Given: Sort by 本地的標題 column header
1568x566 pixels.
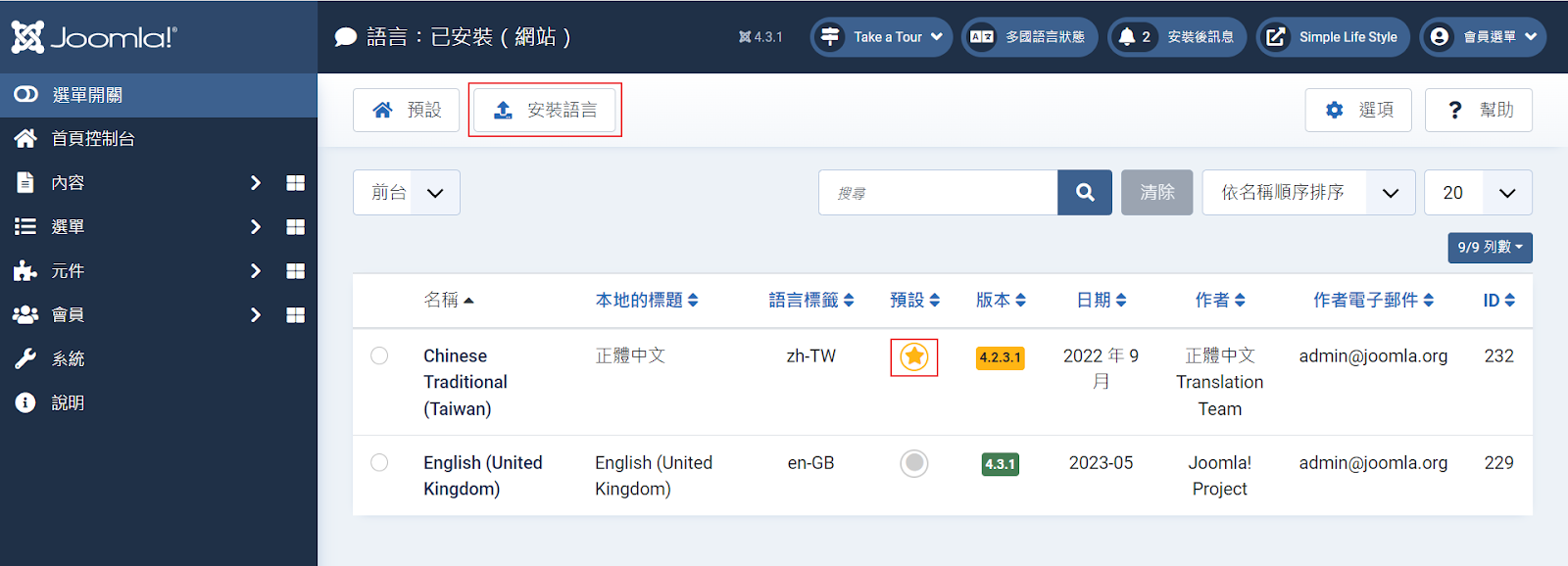Looking at the screenshot, I should (647, 301).
